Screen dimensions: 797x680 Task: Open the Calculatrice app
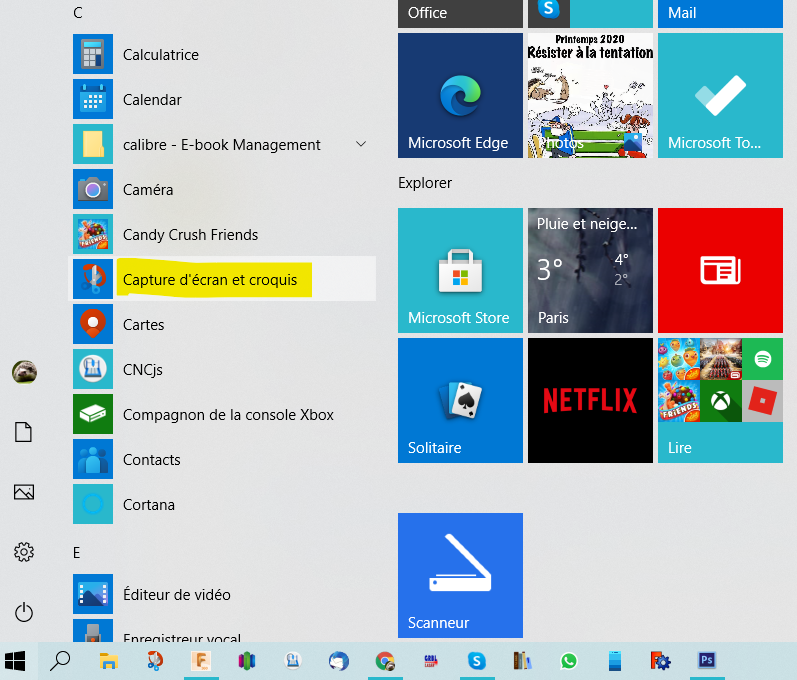222,54
